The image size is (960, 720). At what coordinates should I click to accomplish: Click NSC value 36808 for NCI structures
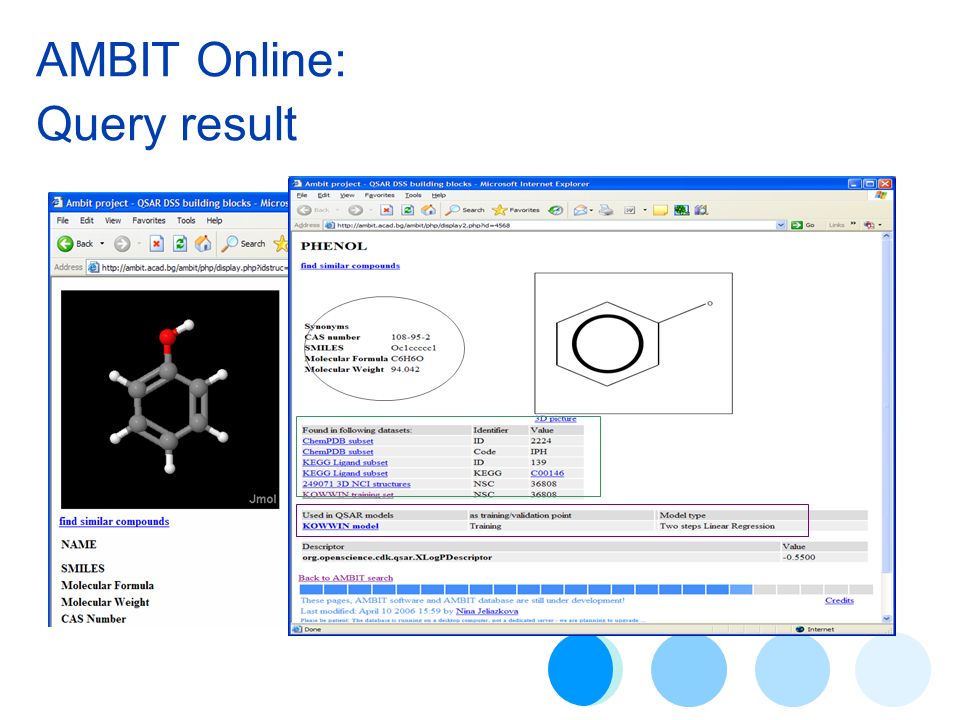click(x=543, y=484)
